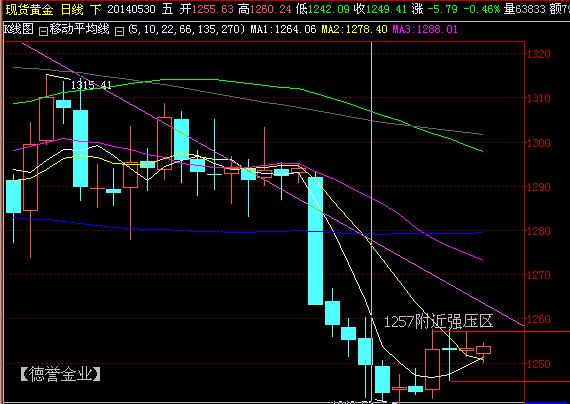Click the 20140530 date field
Screen dimensions: 570x404
pyautogui.click(x=131, y=9)
